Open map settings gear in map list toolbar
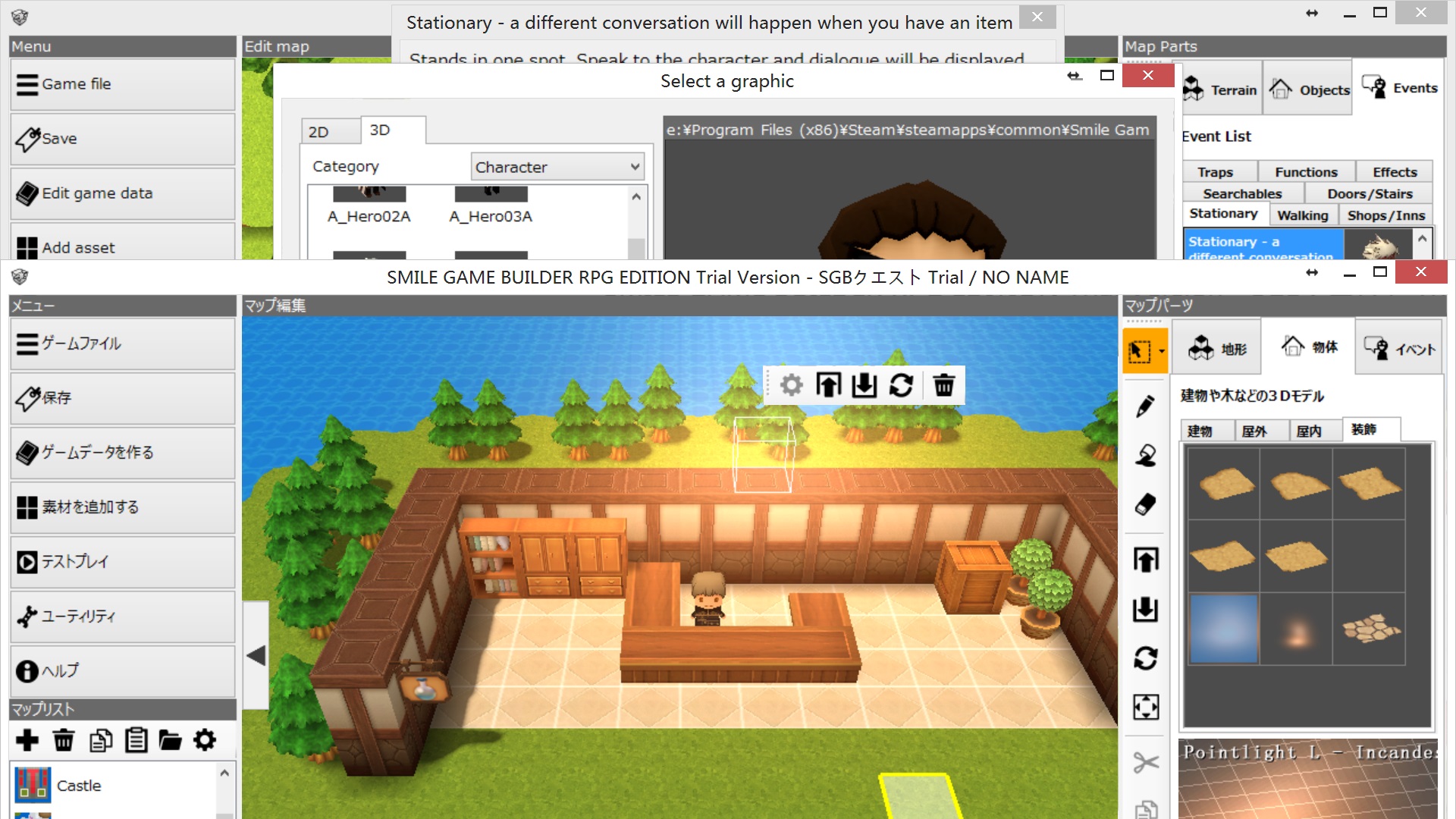Screen dimensions: 1456x819 205,739
